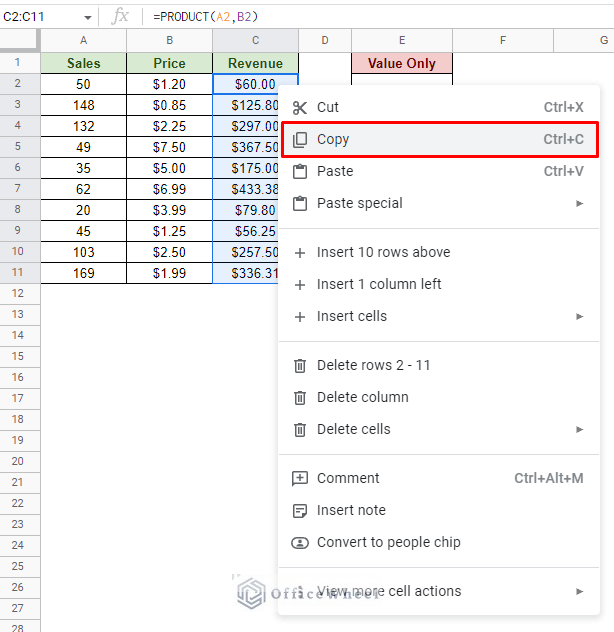Open the name box dropdown arrow
614x632 pixels.
[87, 17]
